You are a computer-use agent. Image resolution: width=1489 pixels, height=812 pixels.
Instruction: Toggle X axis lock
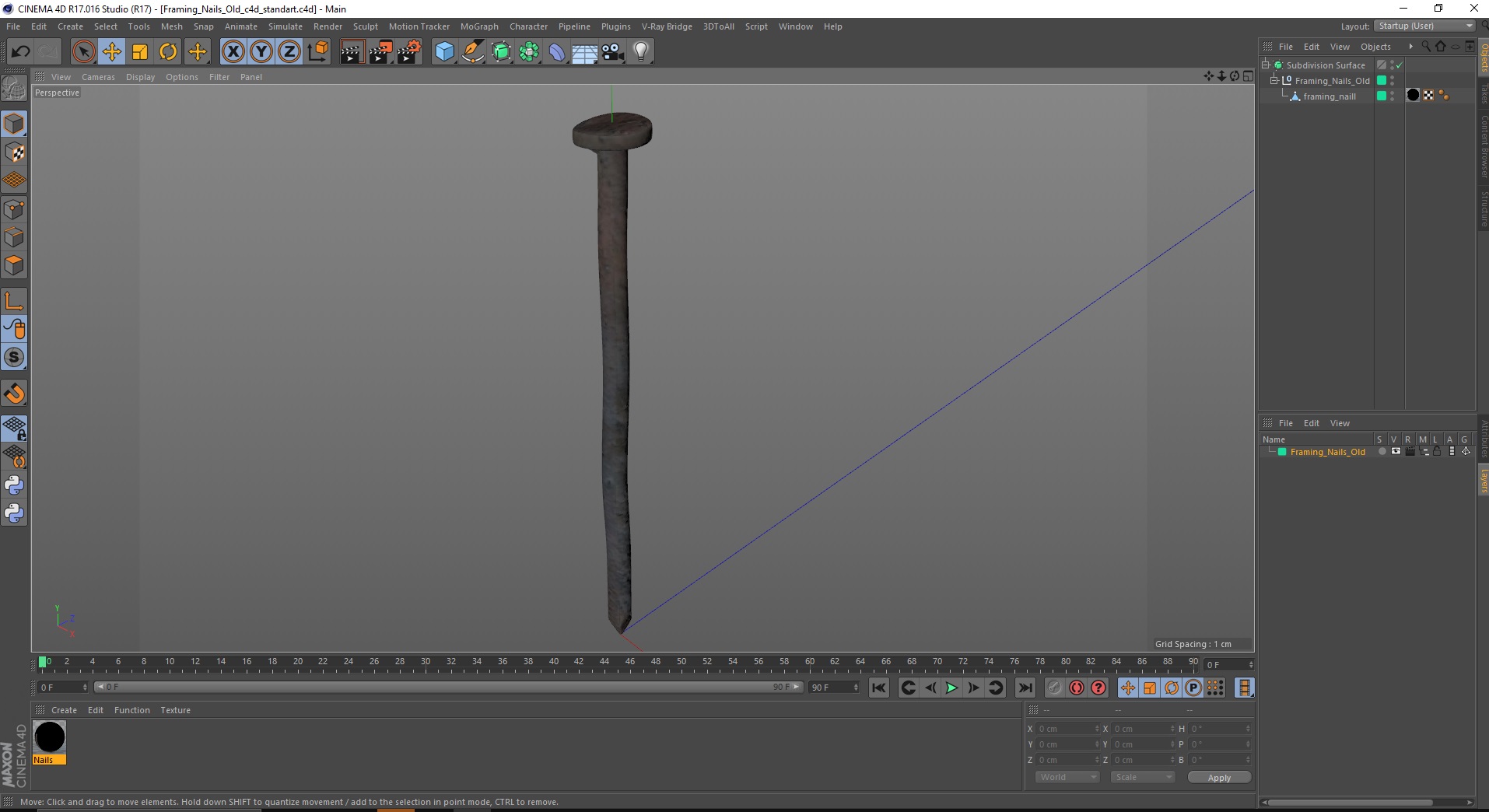tap(233, 52)
